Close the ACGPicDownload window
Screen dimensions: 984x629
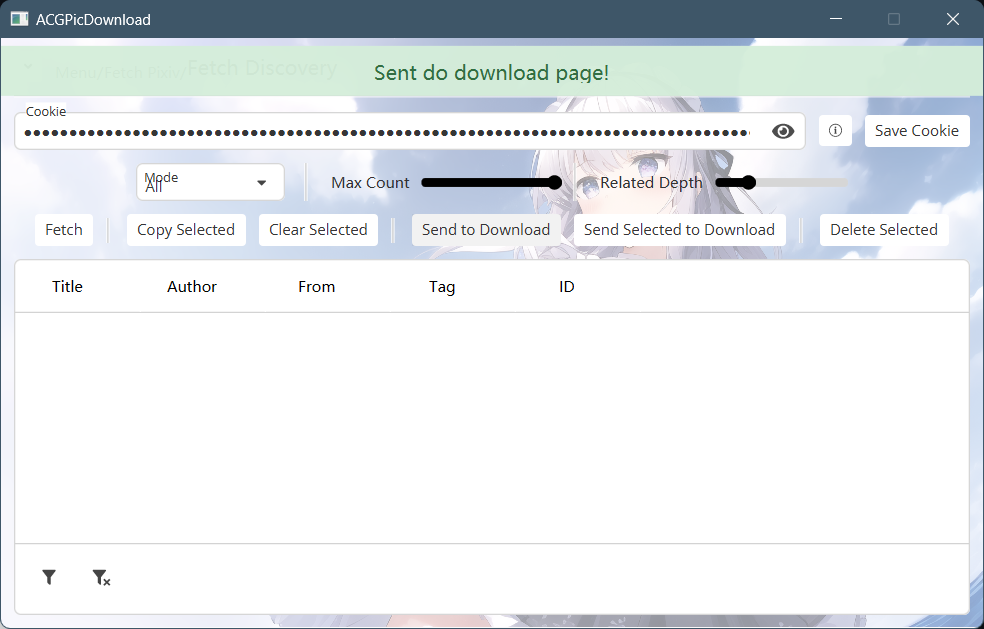pos(953,19)
